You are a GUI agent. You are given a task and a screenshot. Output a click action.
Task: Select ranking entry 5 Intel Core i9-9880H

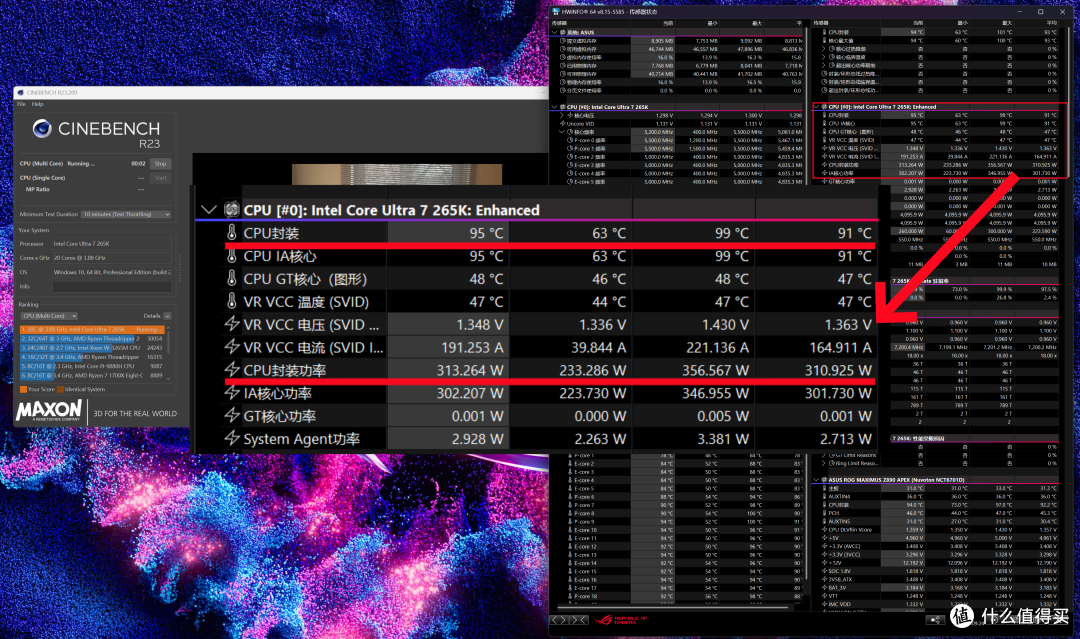[92, 366]
